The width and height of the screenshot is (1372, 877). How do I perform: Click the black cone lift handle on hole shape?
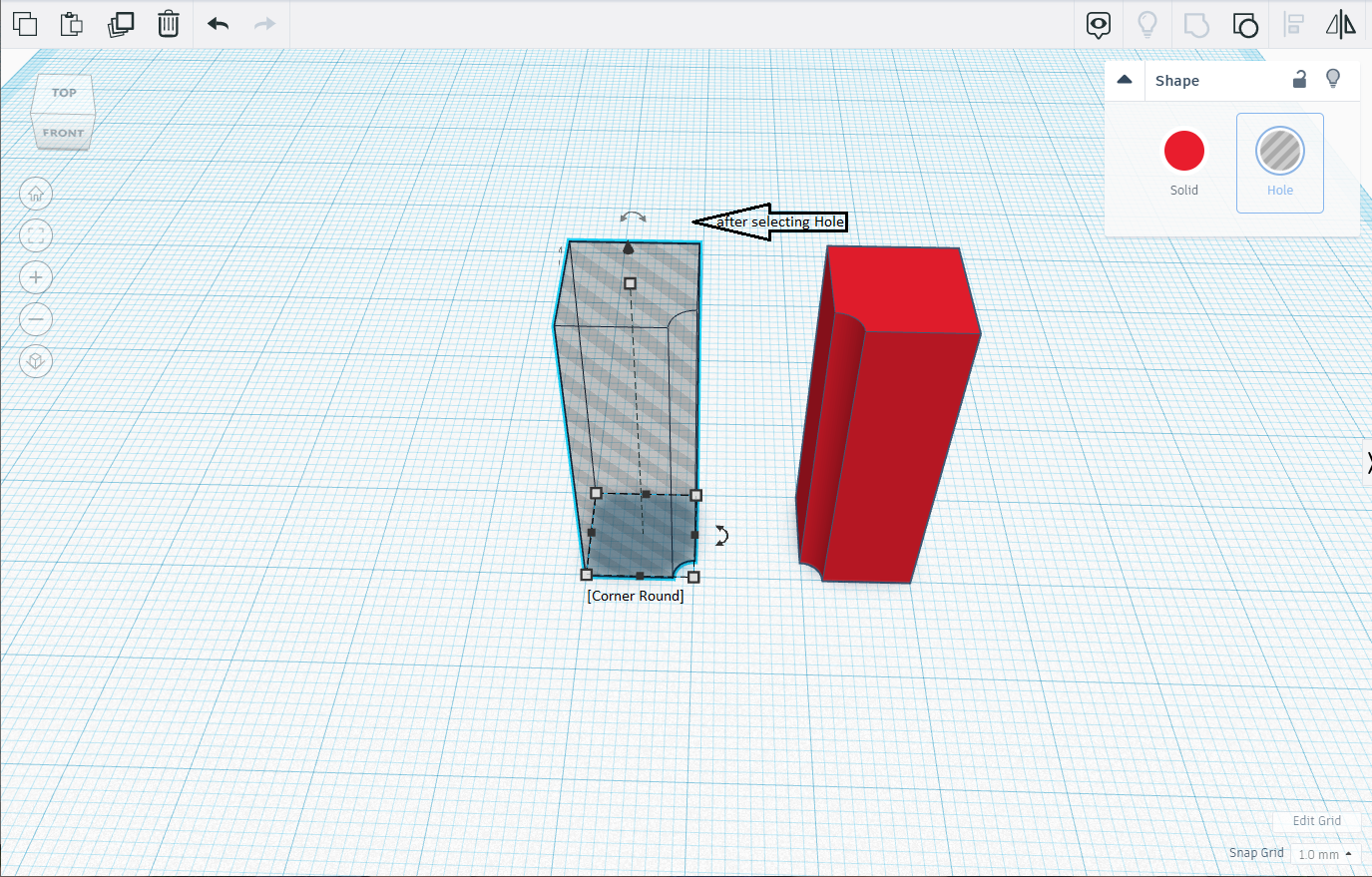628,247
